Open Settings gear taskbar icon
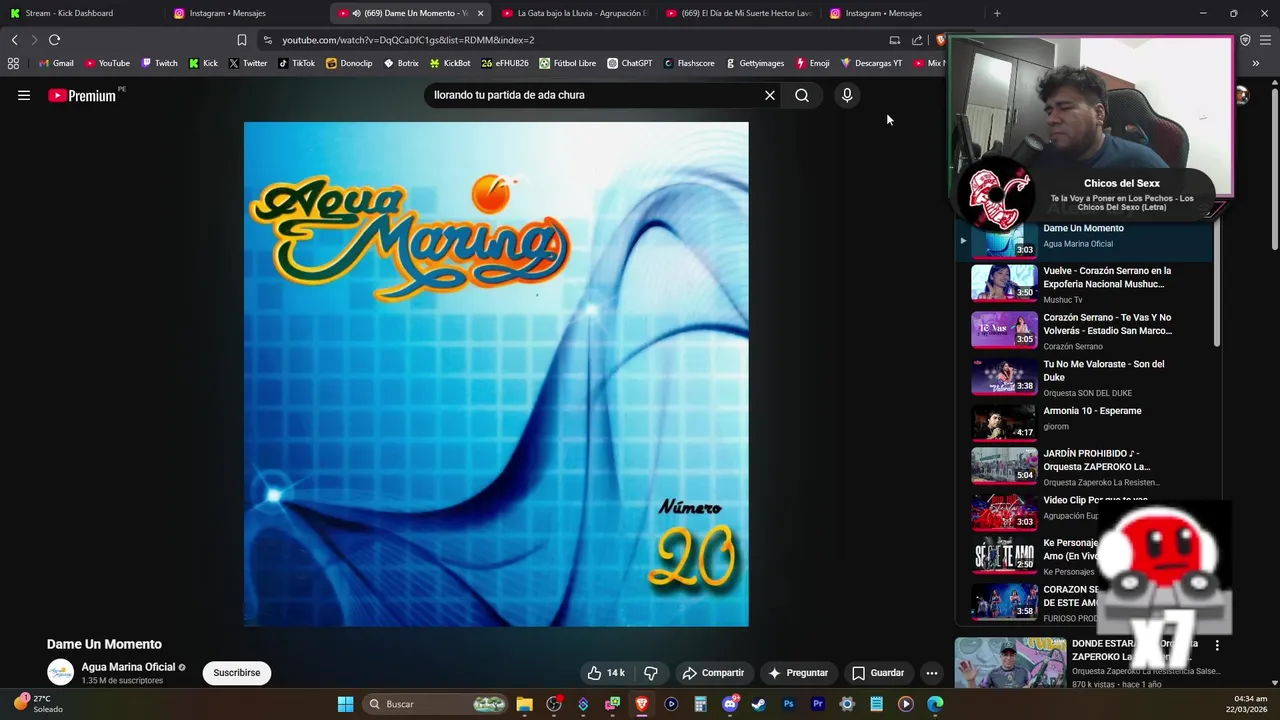The width and height of the screenshot is (1280, 720). pyautogui.click(x=847, y=704)
